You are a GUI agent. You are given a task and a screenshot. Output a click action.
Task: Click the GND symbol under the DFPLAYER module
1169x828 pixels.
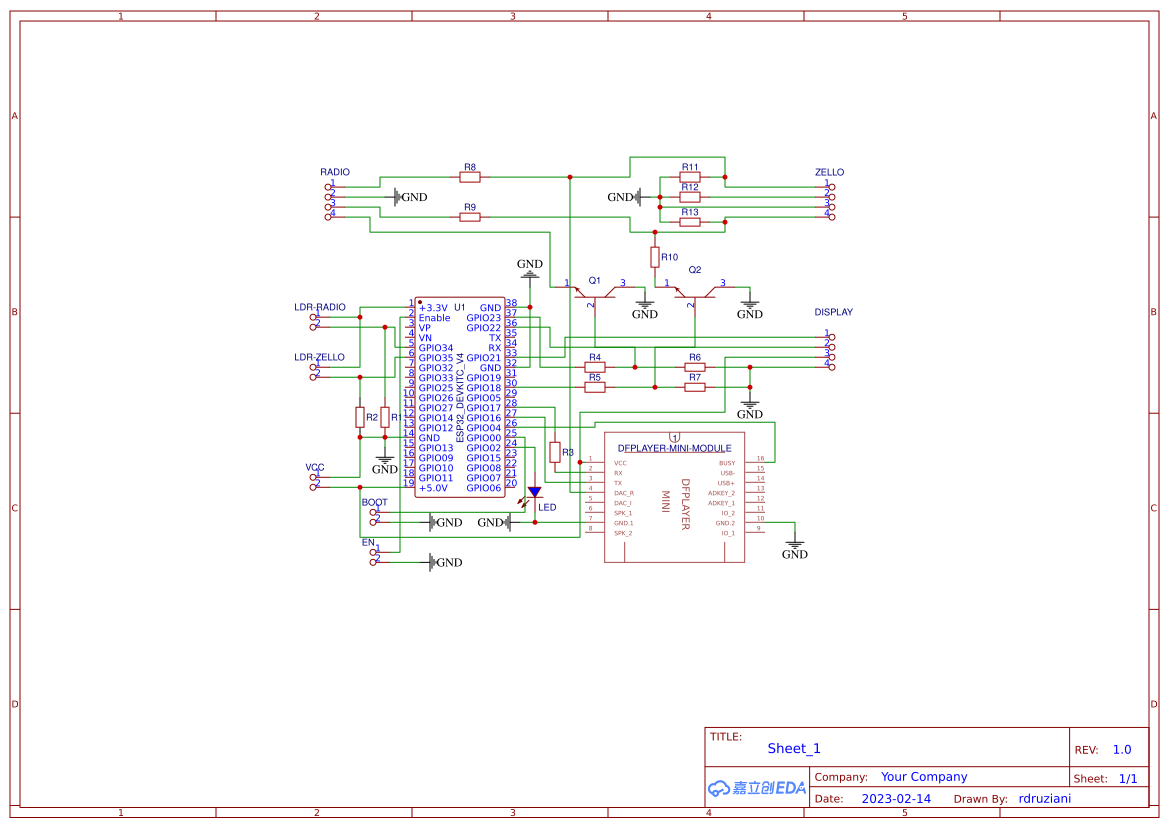(x=795, y=545)
